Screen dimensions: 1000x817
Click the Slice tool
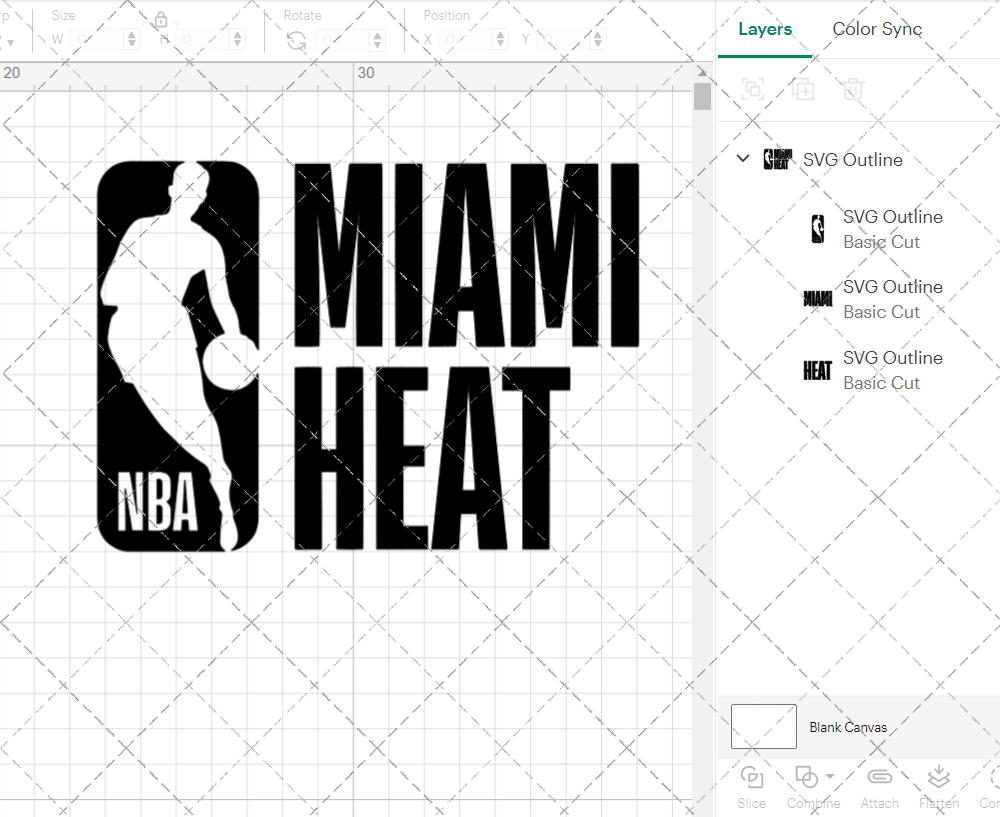click(751, 788)
